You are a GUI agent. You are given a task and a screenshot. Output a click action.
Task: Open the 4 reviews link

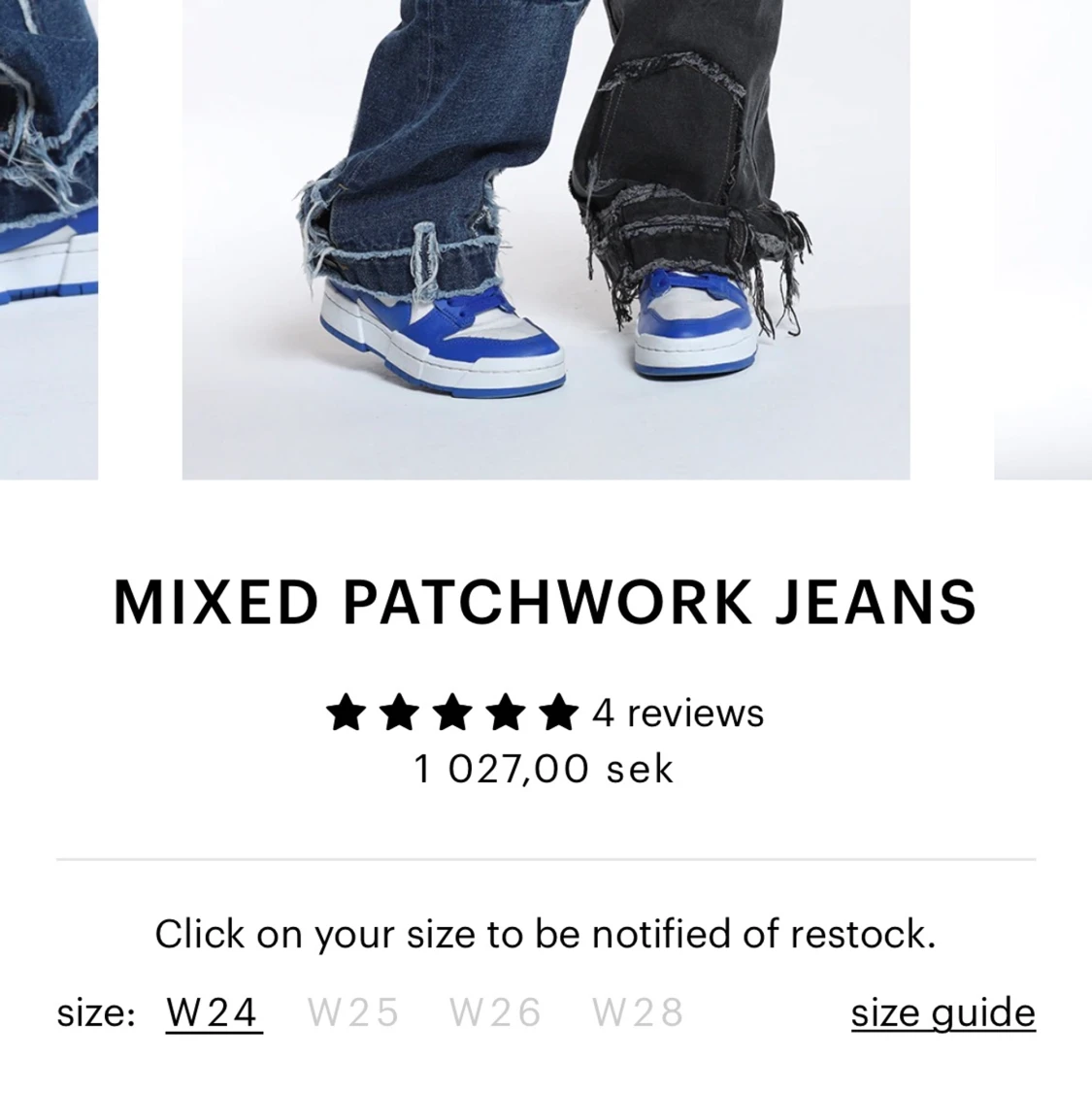coord(678,713)
